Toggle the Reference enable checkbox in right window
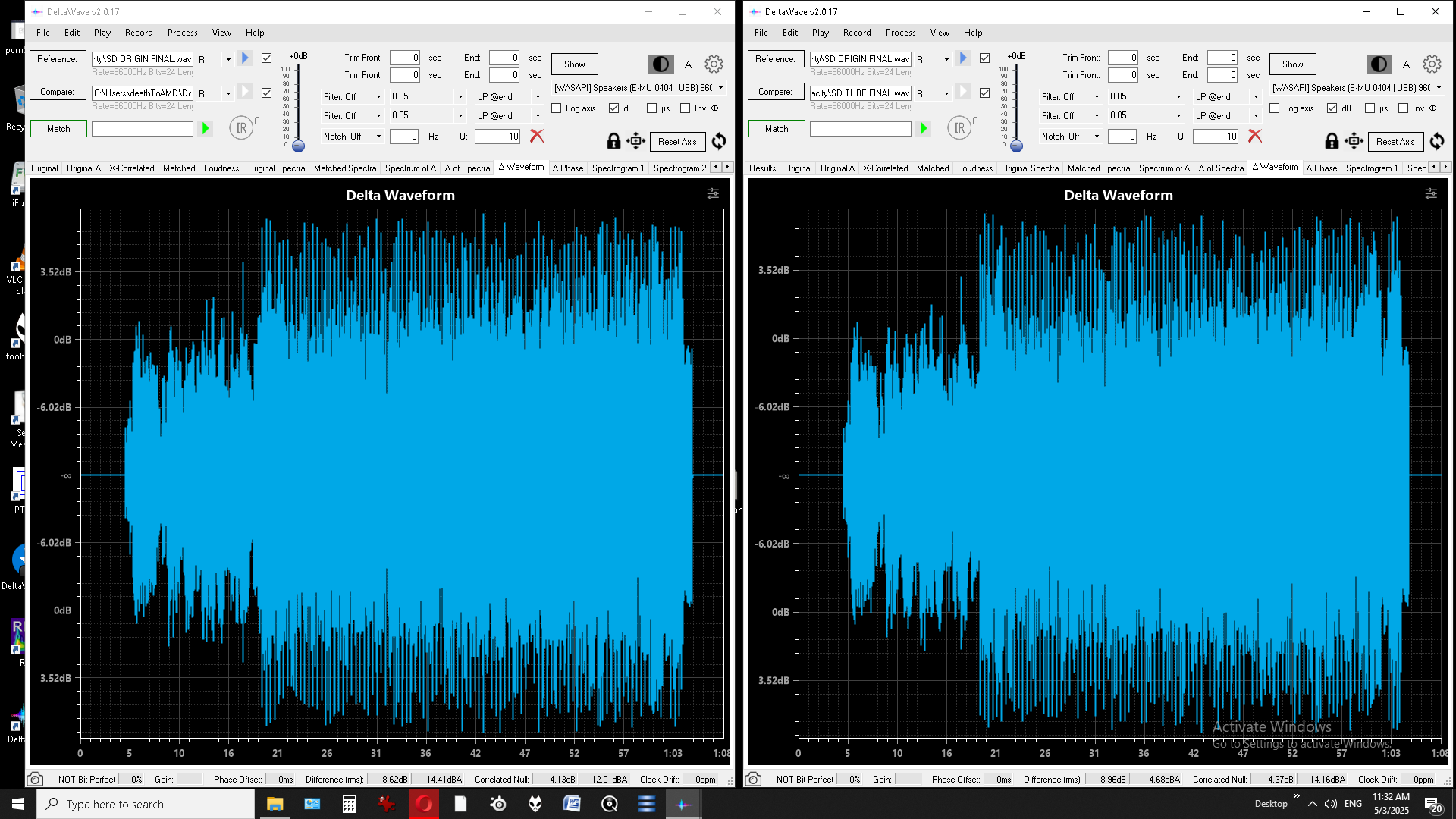The width and height of the screenshot is (1456, 819). 984,58
